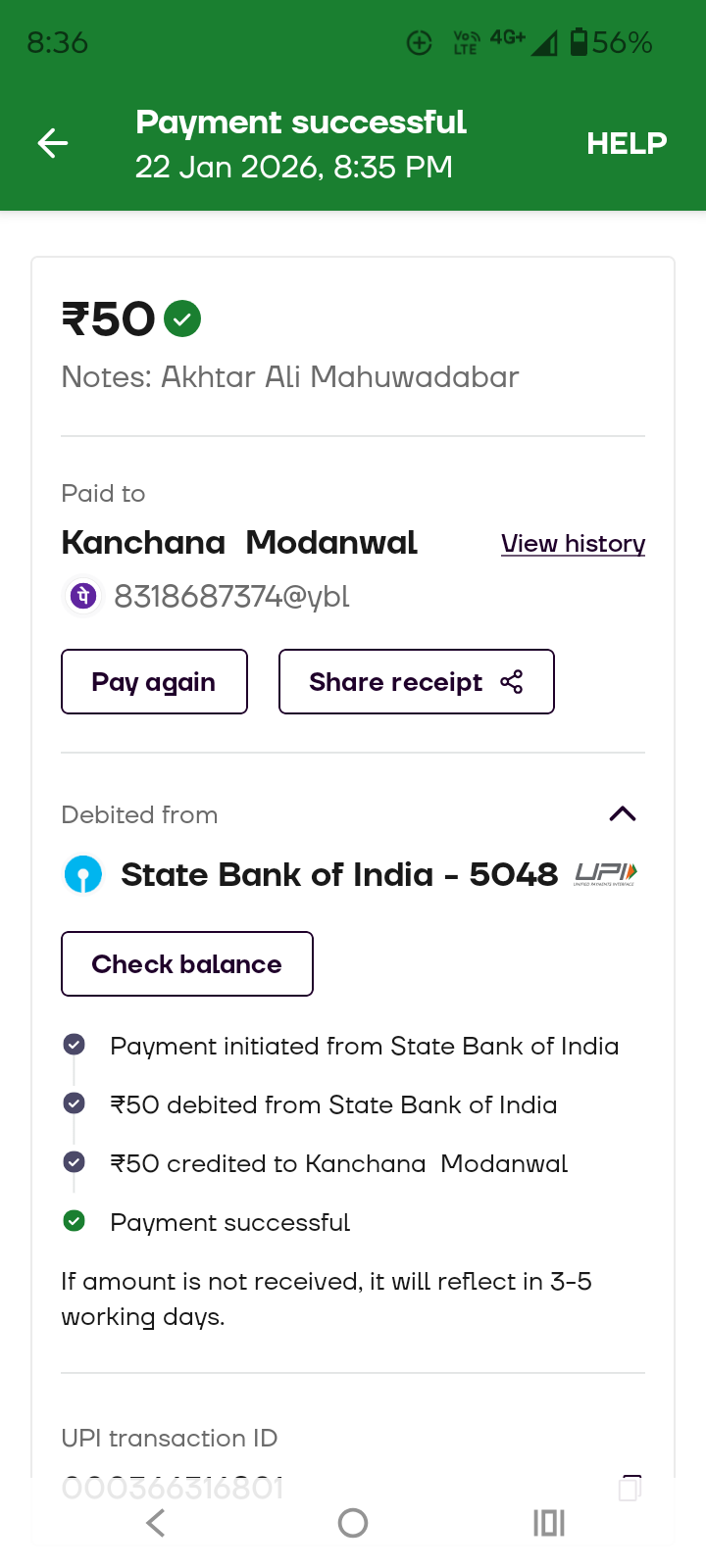
Task: Tap Android back navigation button
Action: tap(156, 1523)
